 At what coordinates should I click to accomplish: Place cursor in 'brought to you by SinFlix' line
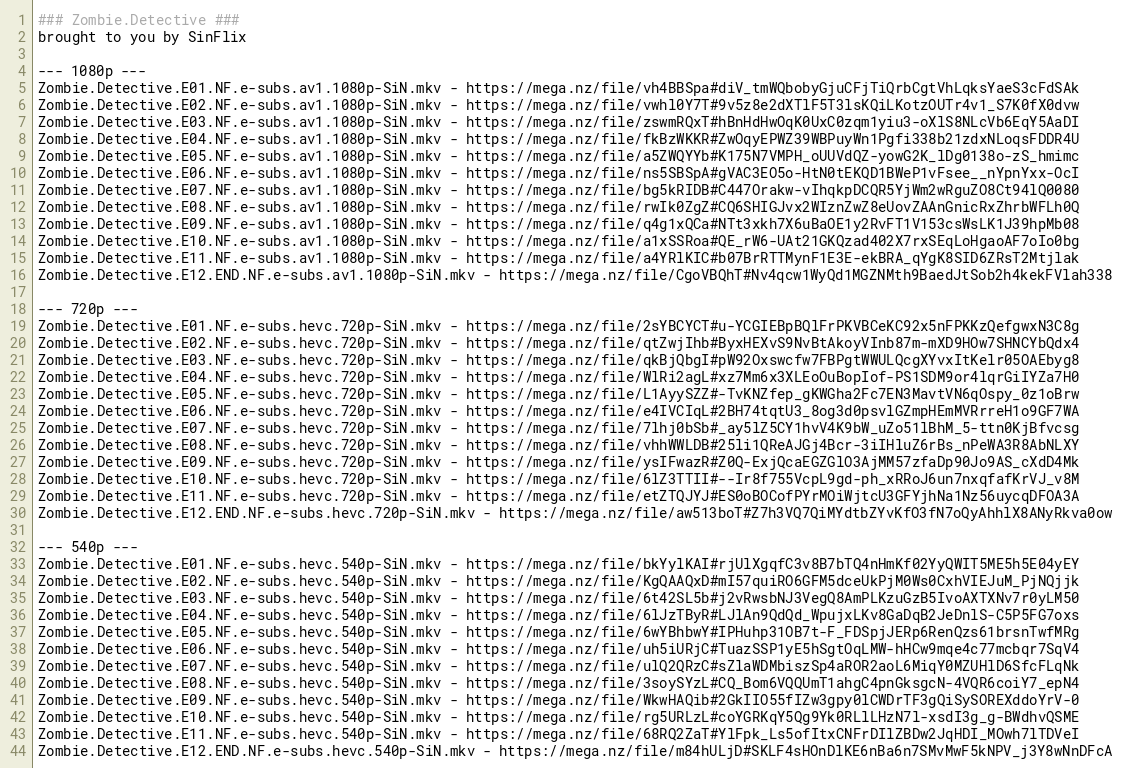142,37
